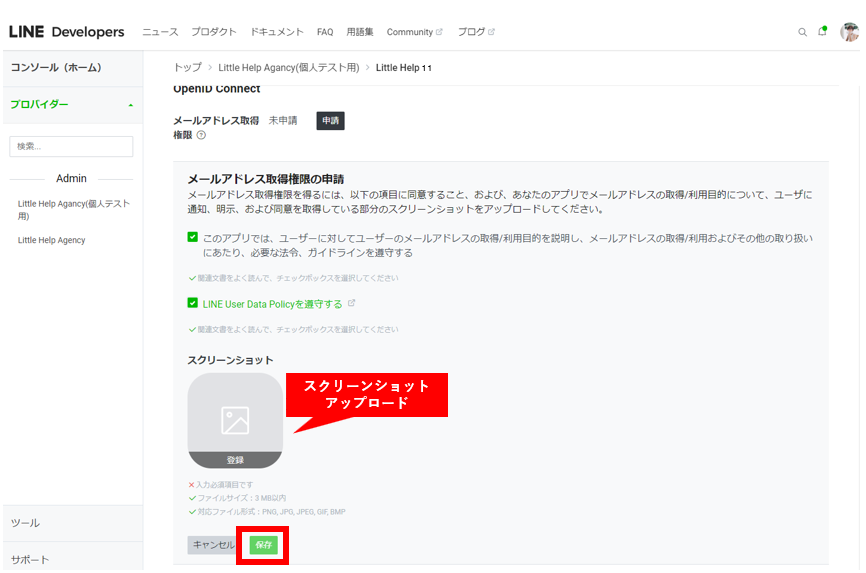Toggle the LINE User Data Policy checkbox
This screenshot has width=866, height=573.
click(x=193, y=304)
